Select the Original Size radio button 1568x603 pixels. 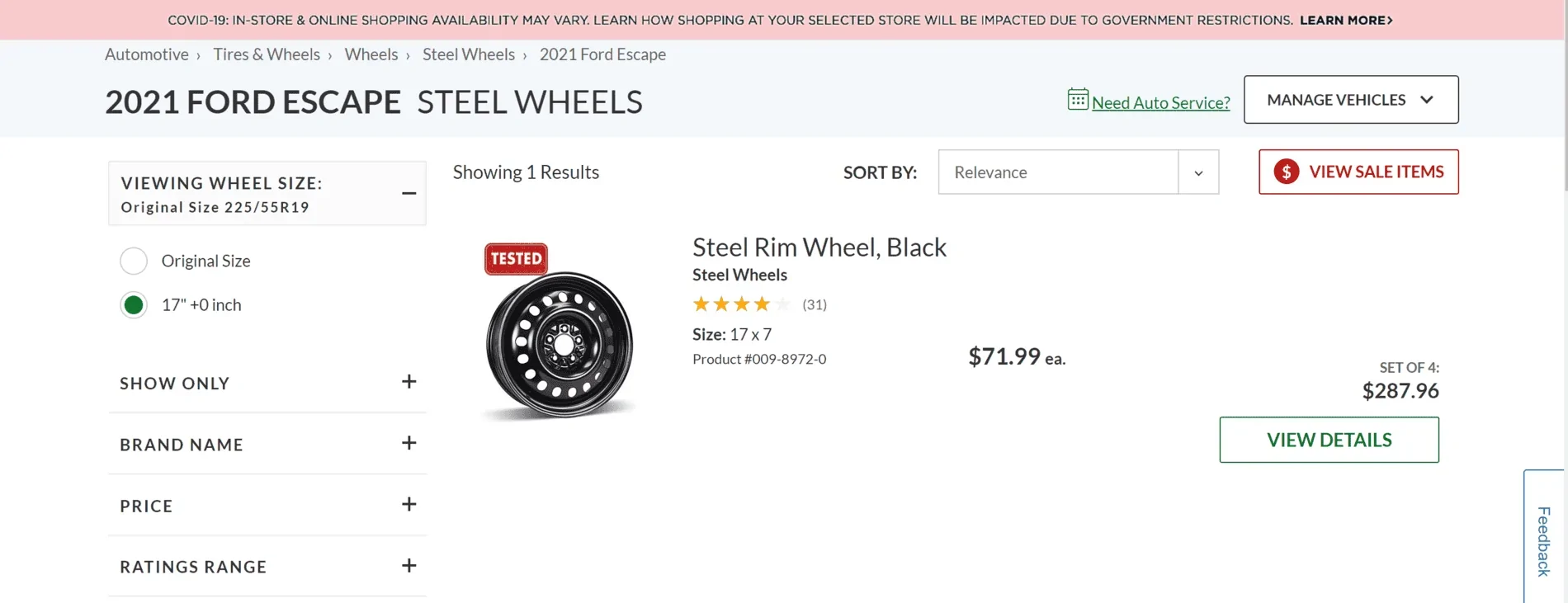pyautogui.click(x=133, y=261)
